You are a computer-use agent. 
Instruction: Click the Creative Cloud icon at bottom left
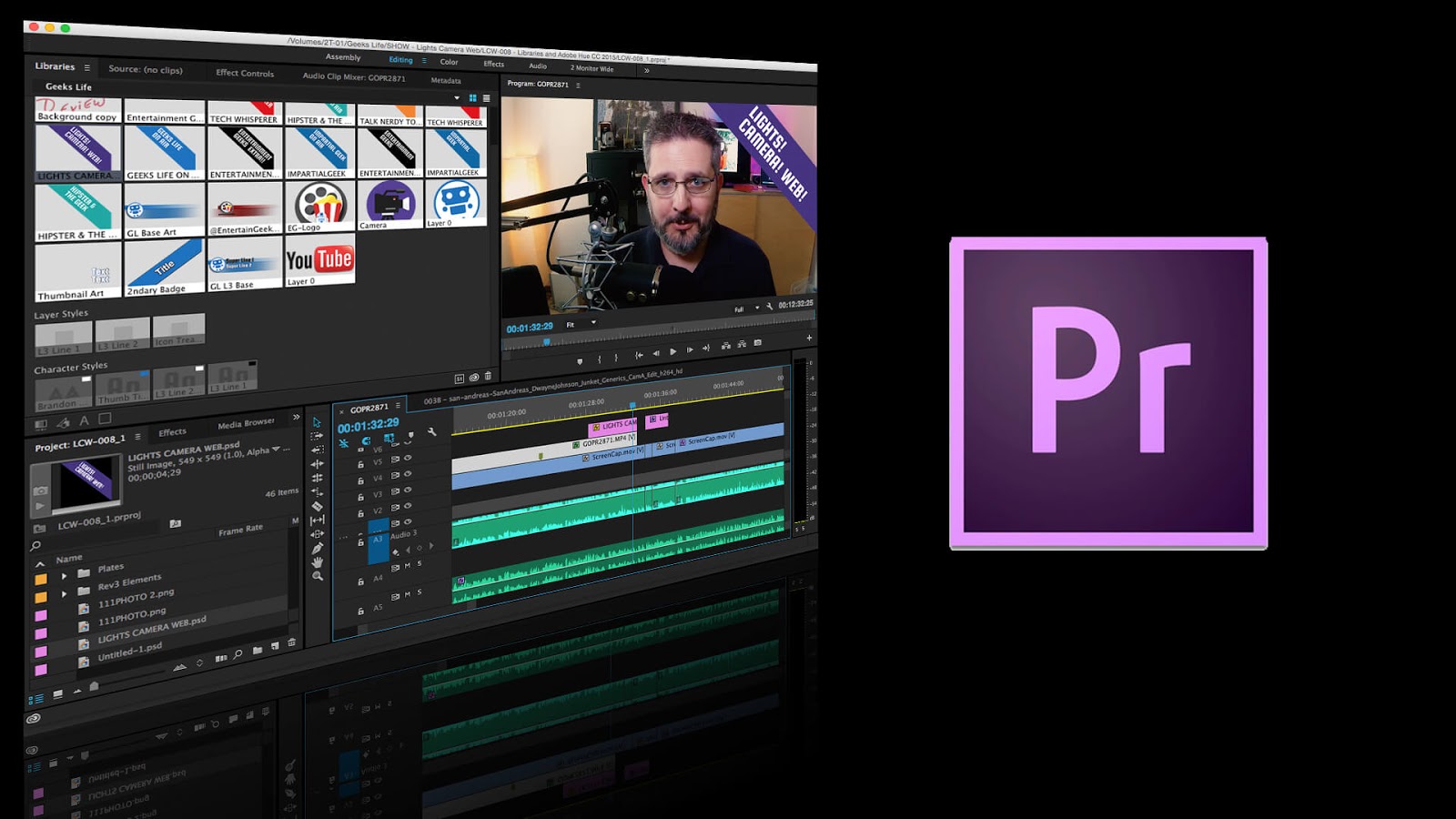pyautogui.click(x=34, y=718)
